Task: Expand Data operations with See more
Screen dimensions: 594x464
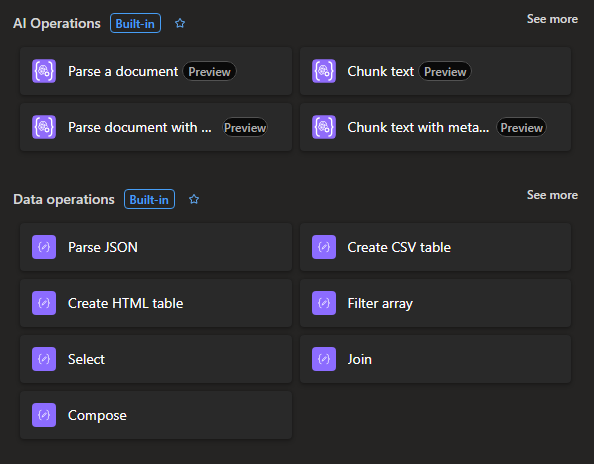Action: pos(552,195)
